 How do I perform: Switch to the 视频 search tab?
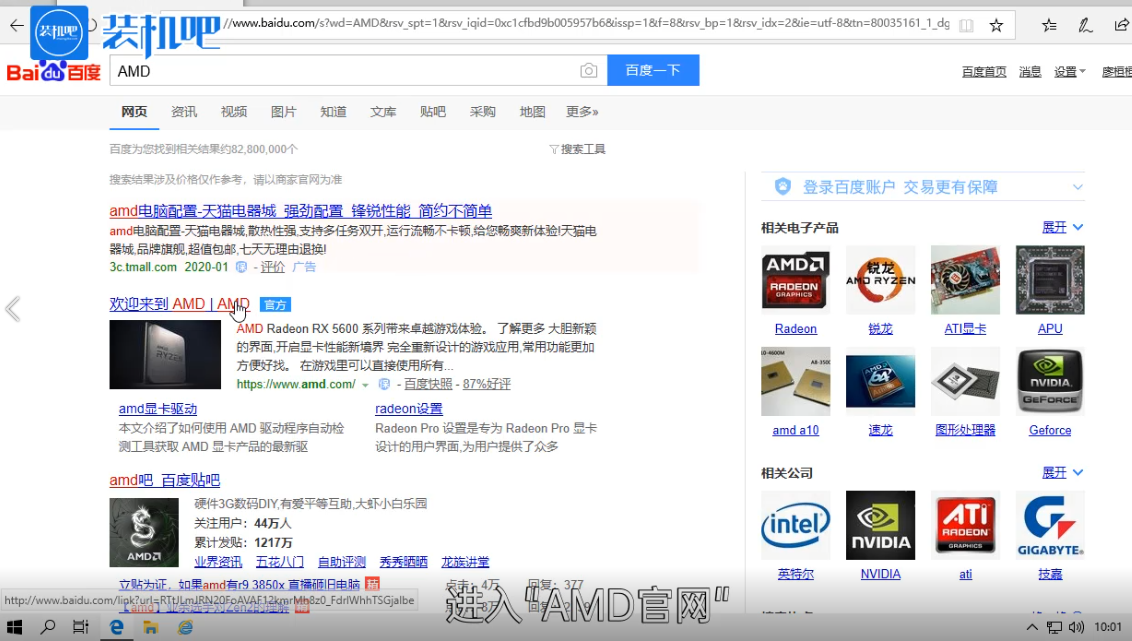233,112
